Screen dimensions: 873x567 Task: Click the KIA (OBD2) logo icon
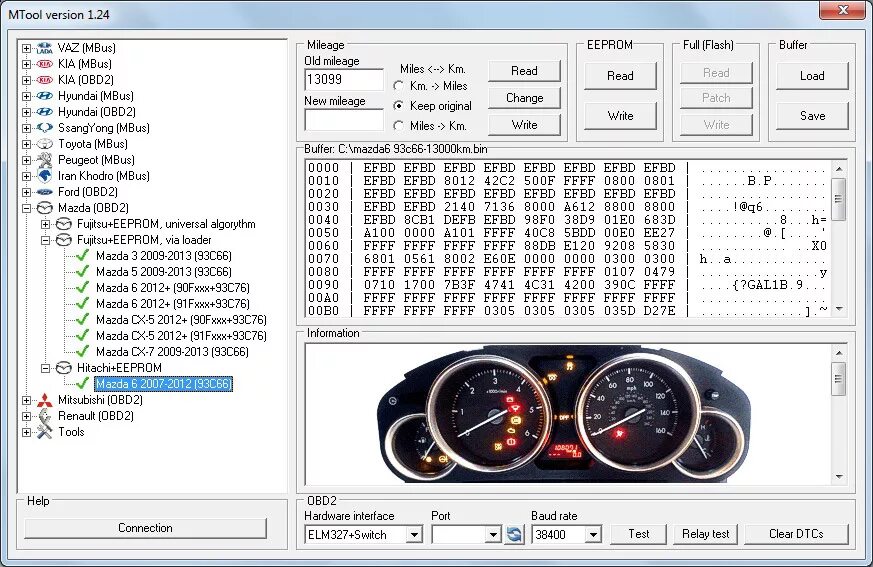click(x=45, y=80)
